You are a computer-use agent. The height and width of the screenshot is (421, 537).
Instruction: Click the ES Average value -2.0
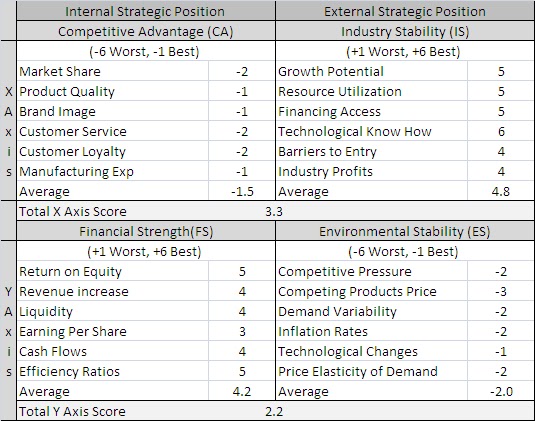pos(501,391)
